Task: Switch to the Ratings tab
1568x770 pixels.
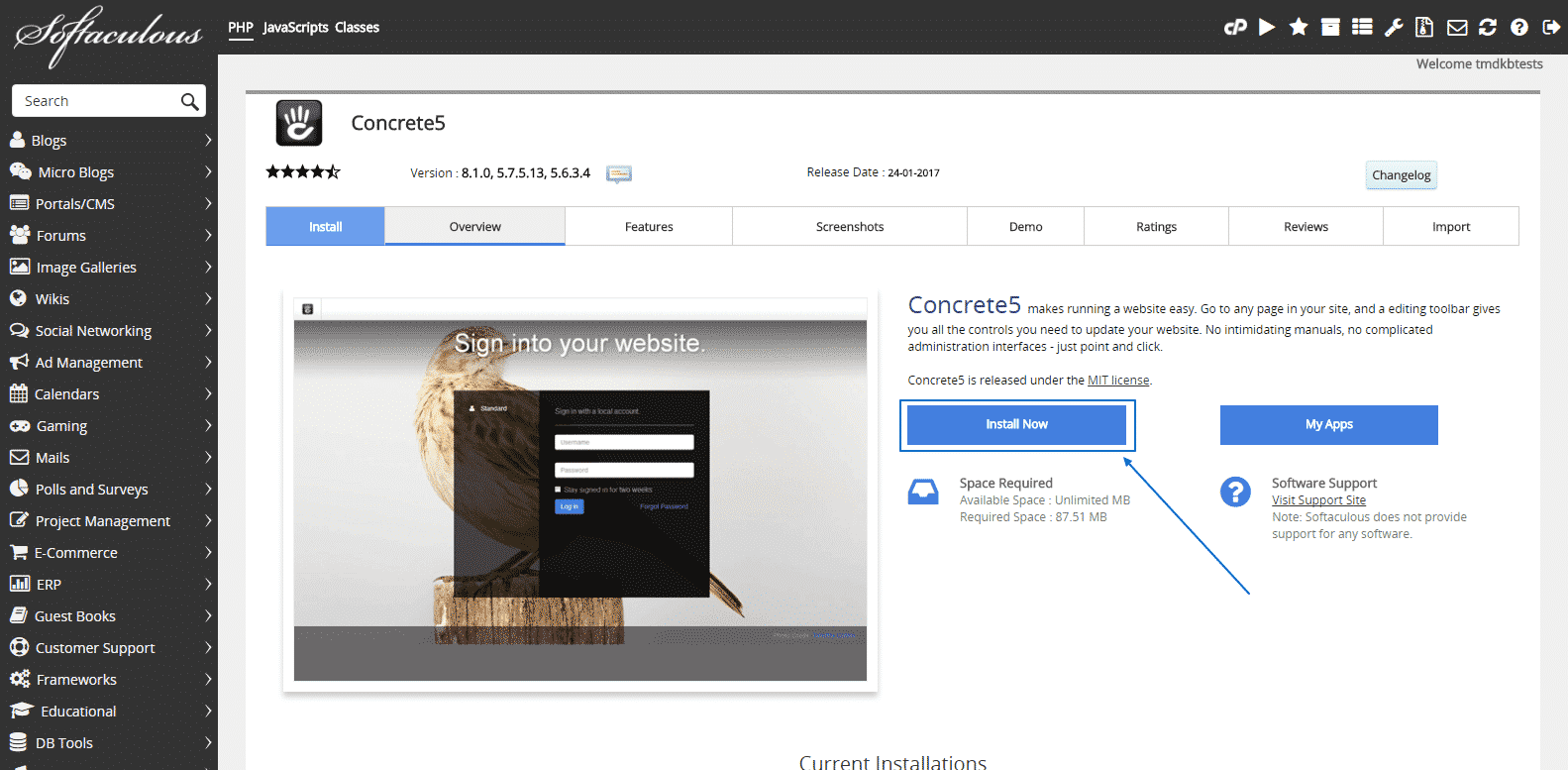Action: point(1157,227)
